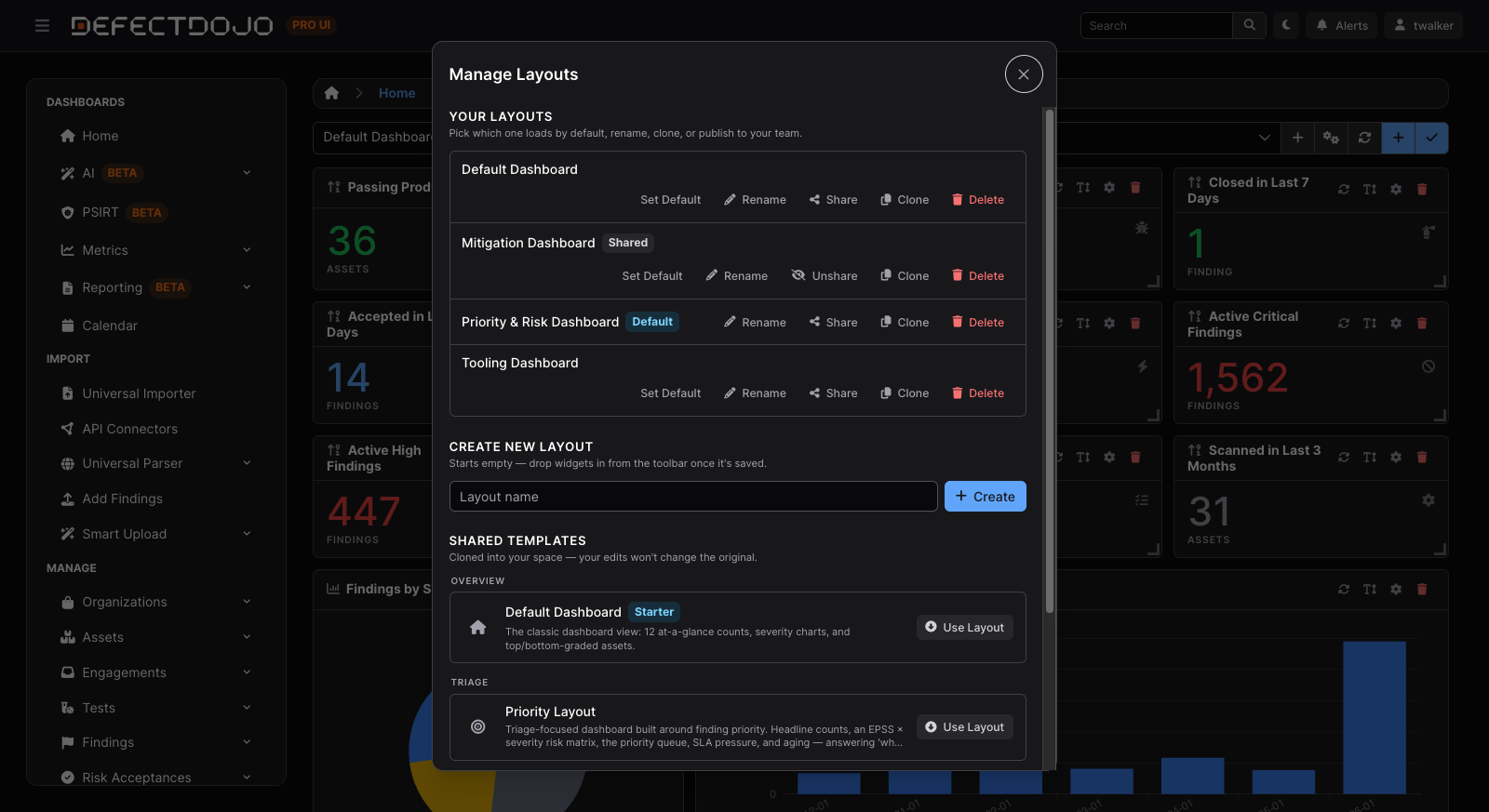Open the hamburger navigation menu
This screenshot has height=812, width=1489.
click(42, 26)
